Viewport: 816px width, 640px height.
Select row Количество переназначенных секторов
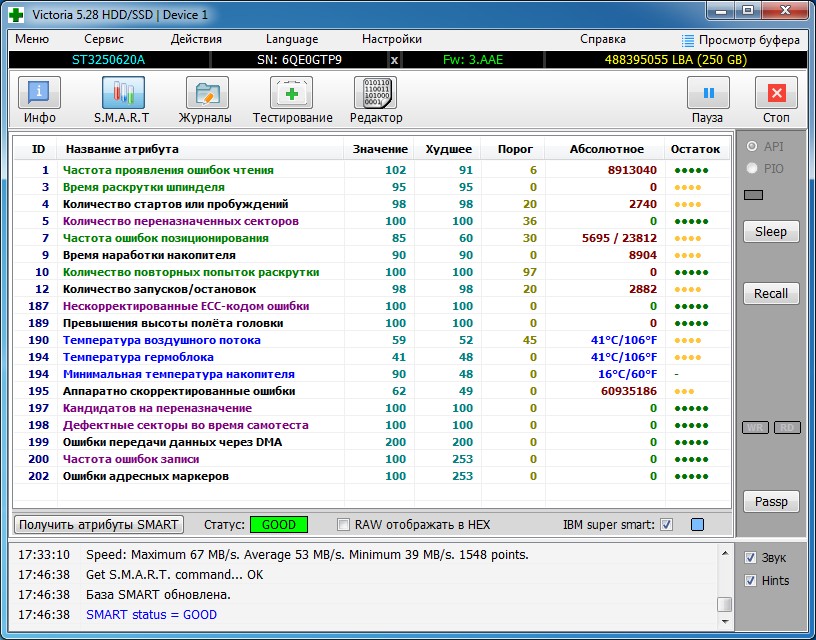pyautogui.click(x=372, y=221)
